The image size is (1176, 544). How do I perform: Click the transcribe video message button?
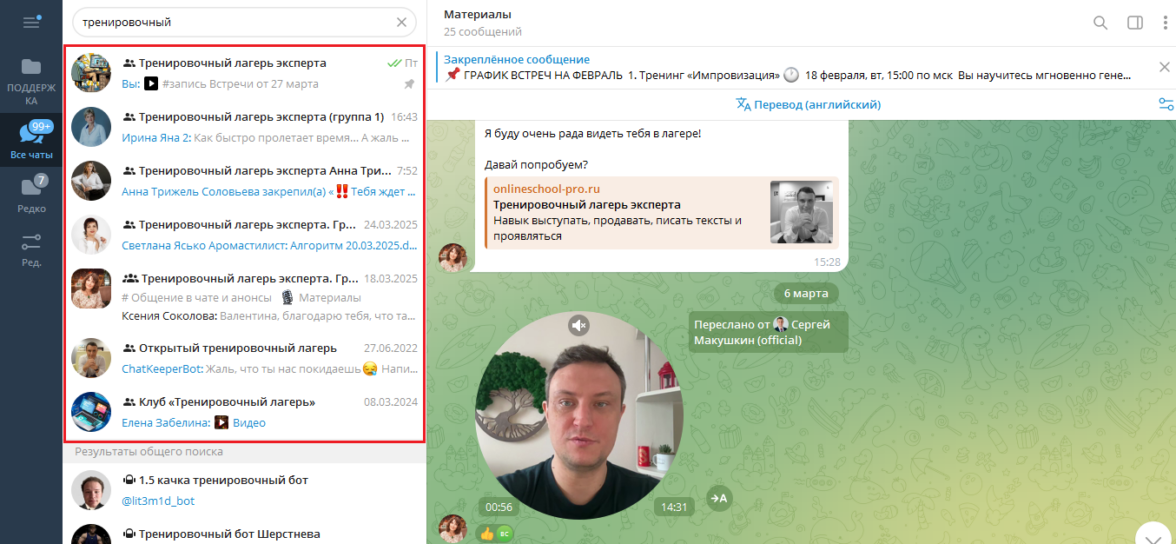720,497
